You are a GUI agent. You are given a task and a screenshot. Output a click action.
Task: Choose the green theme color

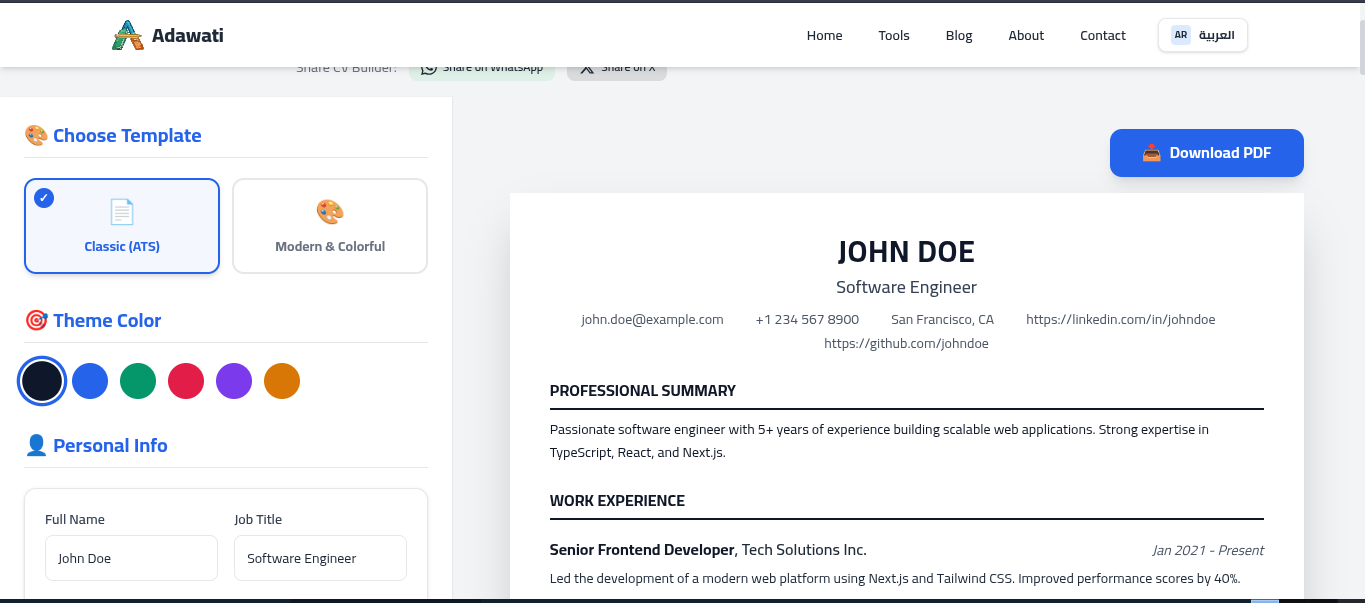pos(138,381)
